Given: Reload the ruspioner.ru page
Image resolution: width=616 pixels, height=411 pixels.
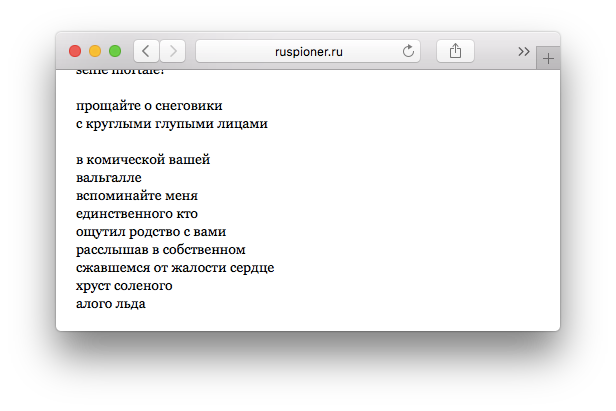Looking at the screenshot, I should pos(408,51).
